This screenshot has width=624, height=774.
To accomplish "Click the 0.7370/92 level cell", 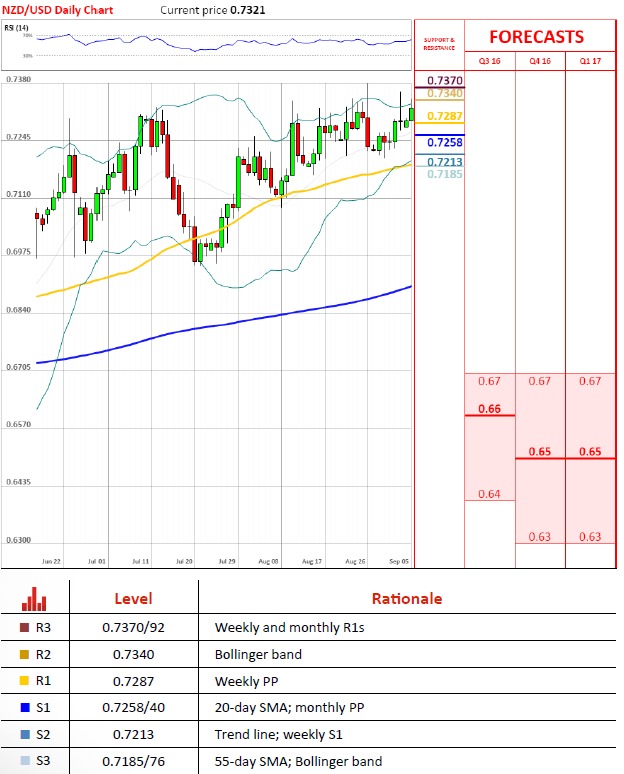I will point(133,627).
